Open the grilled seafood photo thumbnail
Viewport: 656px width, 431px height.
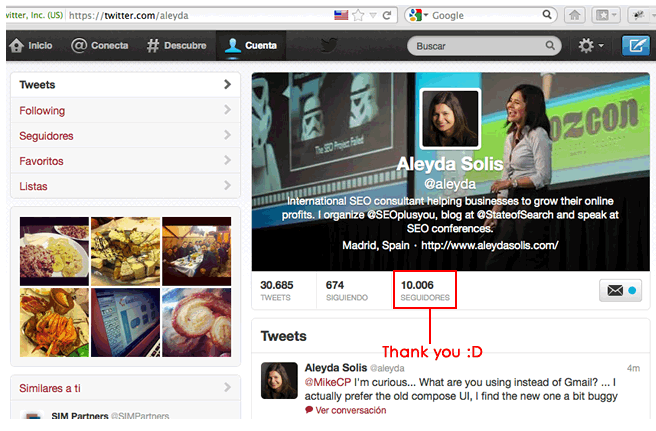[54, 322]
